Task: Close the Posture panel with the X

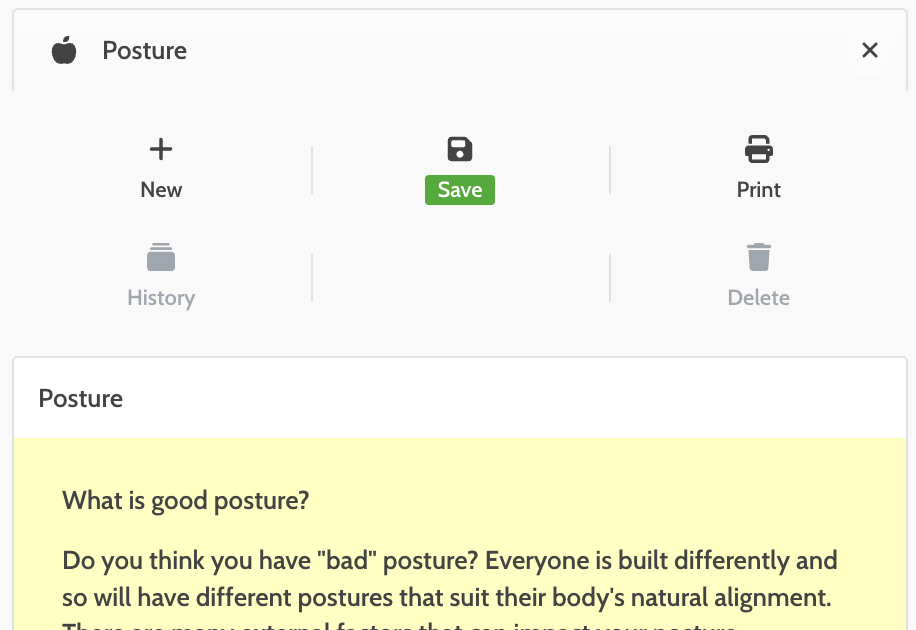Action: click(869, 50)
